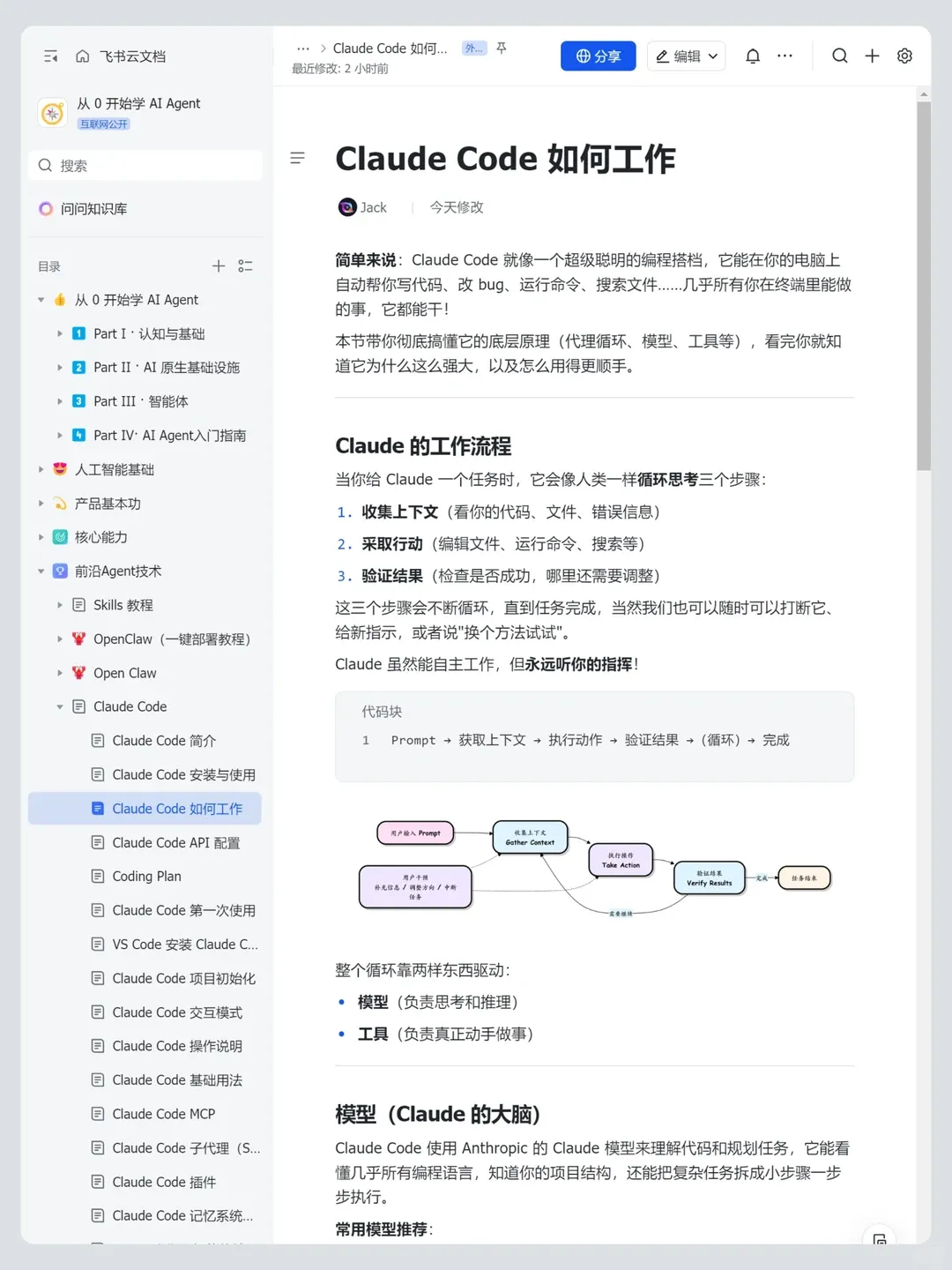Expand Part I · 认知与基础
952x1270 pixels.
coord(60,334)
